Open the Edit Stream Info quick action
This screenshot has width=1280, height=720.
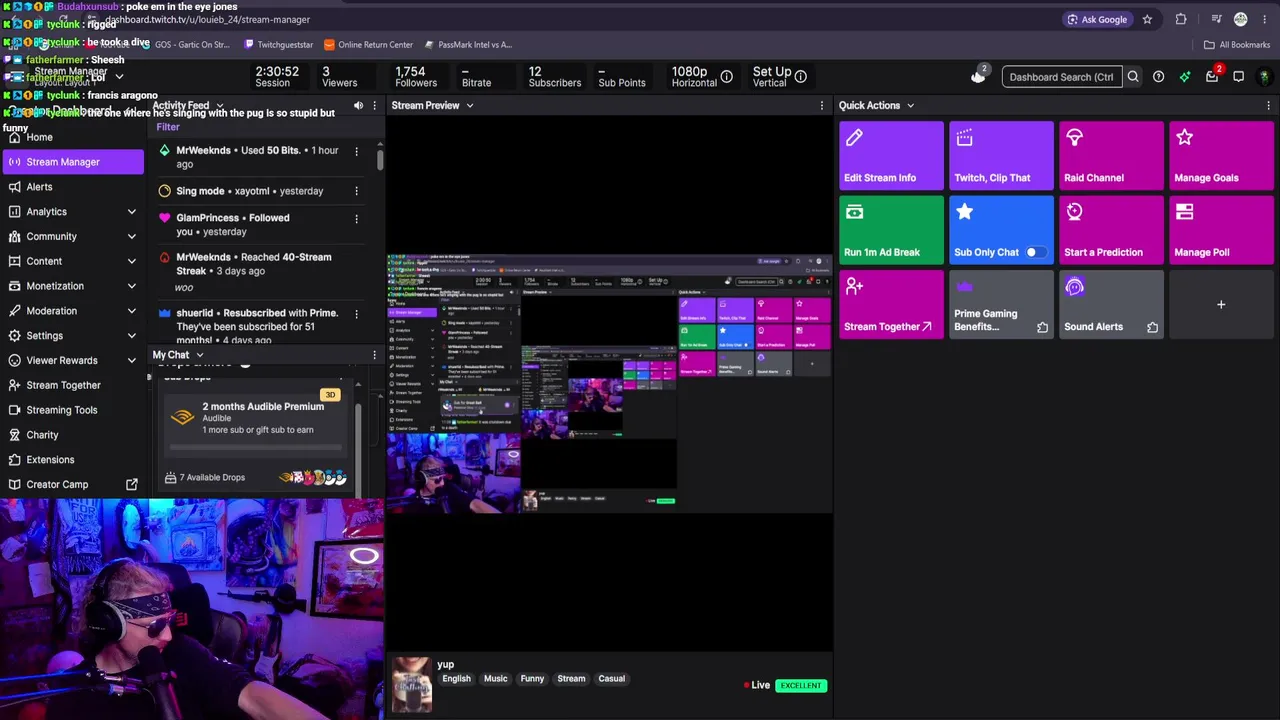coord(891,156)
